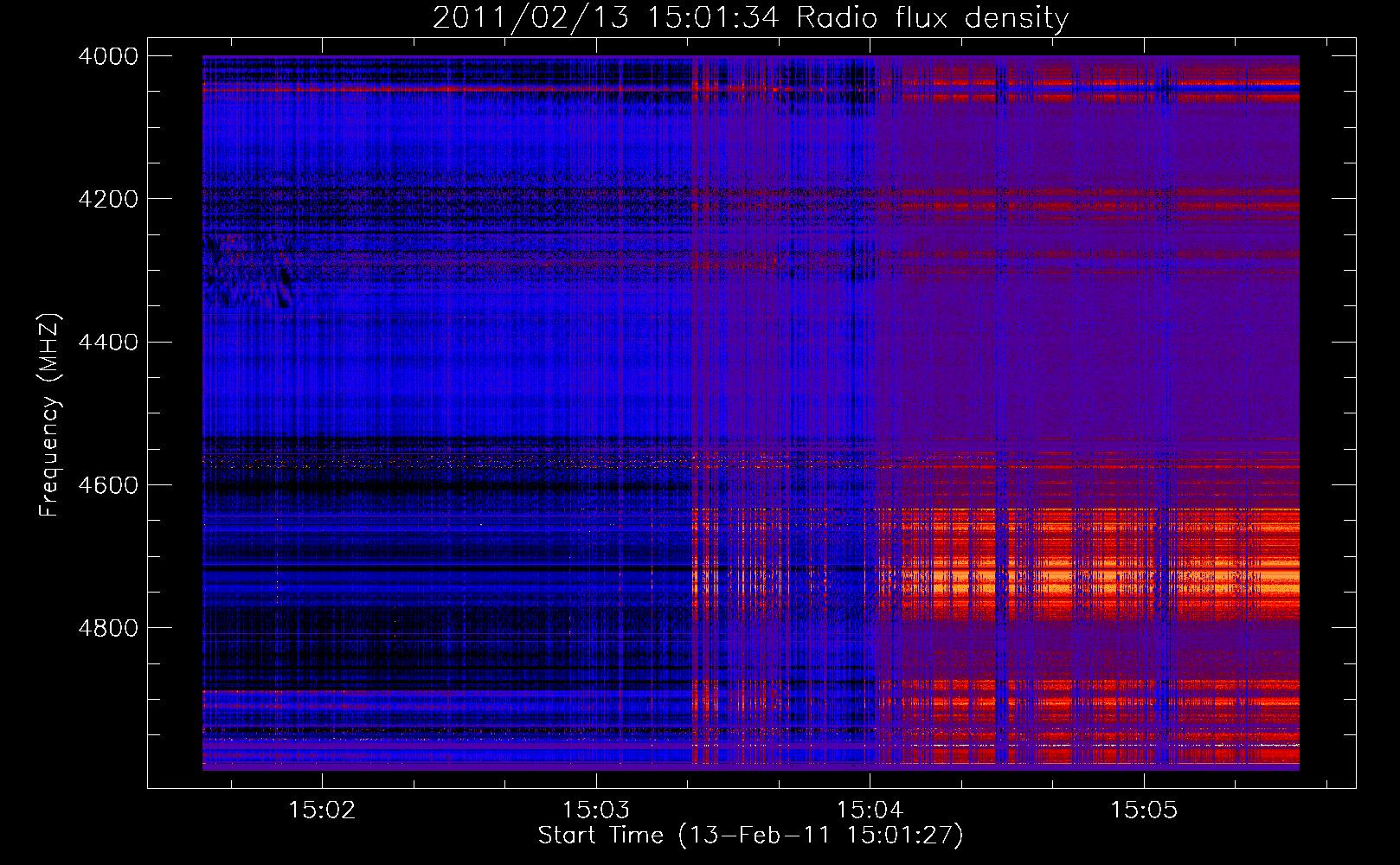Select the '4800' frequency axis label
The image size is (1400, 865).
108,628
